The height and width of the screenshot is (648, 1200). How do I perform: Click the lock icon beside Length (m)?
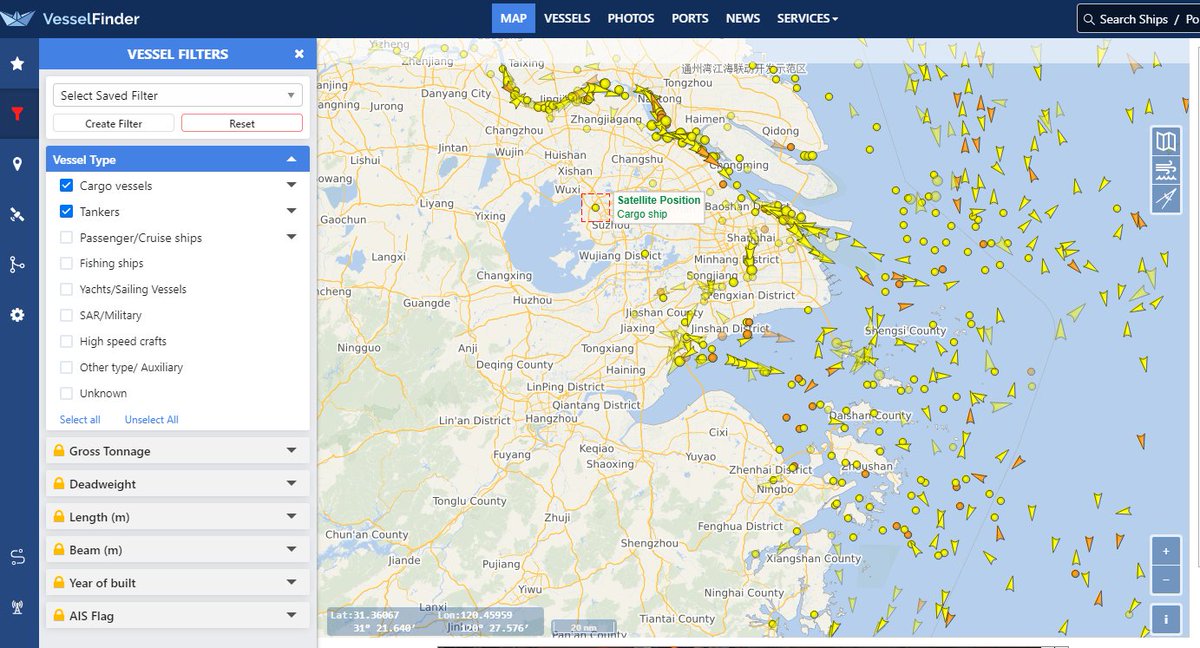pyautogui.click(x=59, y=517)
